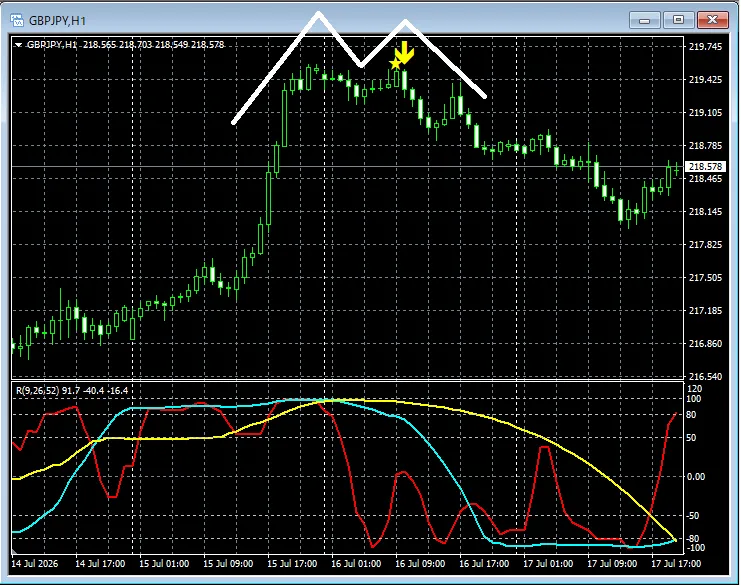
Task: Close the GBPJPY,H1 chart window
Action: [x=713, y=20]
